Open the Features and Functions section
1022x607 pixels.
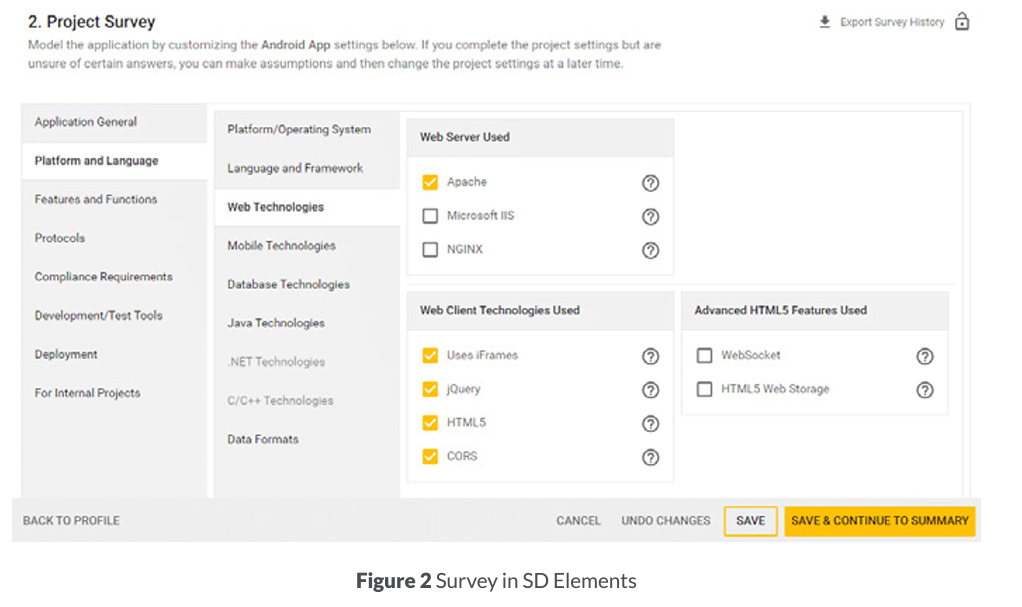[x=114, y=200]
